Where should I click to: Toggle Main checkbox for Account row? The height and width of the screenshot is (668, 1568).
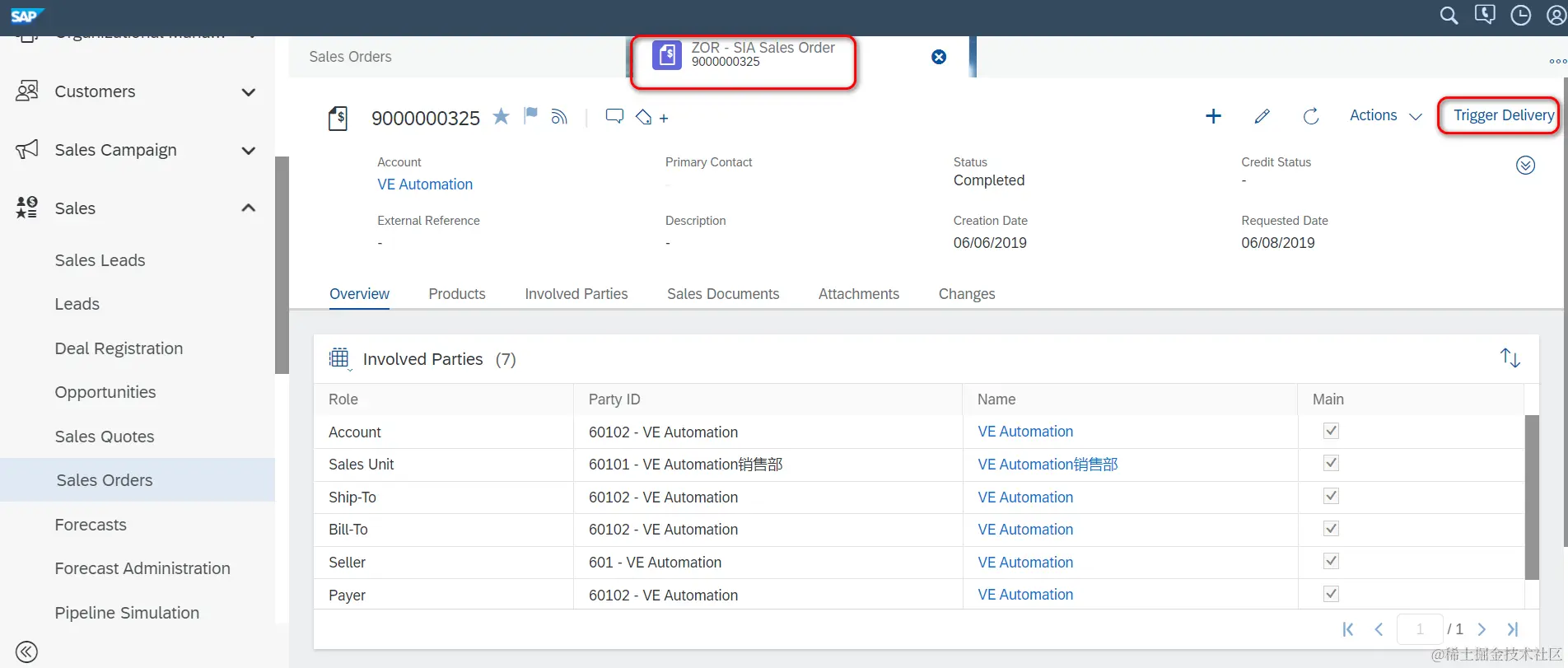pyautogui.click(x=1331, y=431)
